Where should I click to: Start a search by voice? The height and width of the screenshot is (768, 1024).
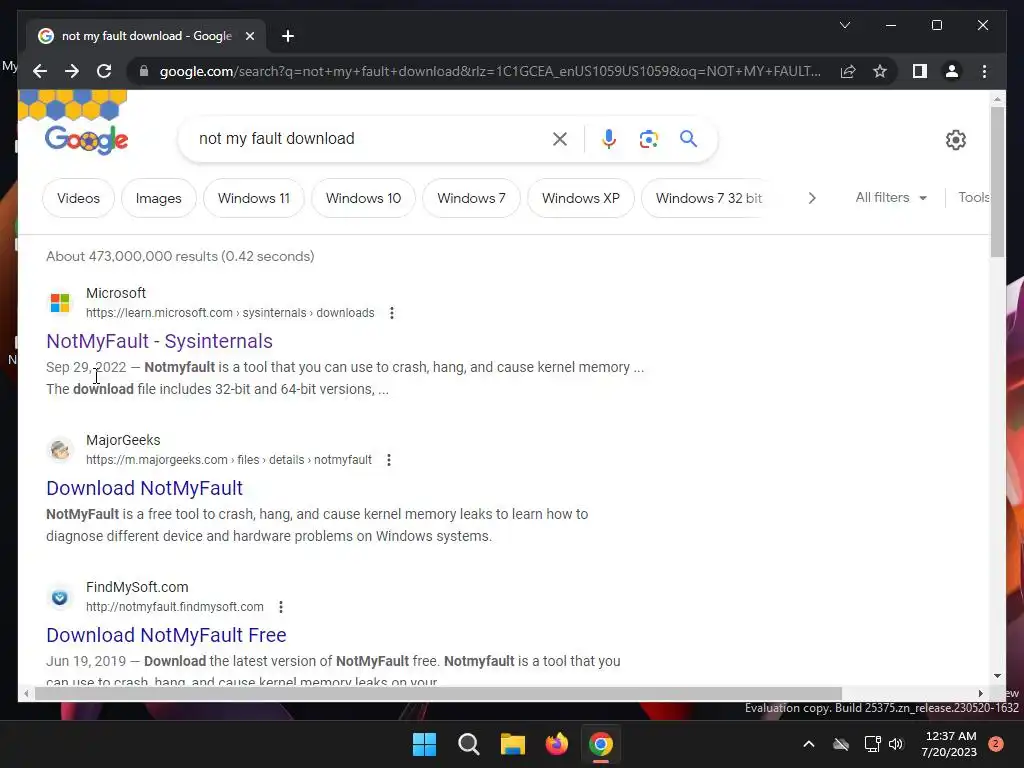click(x=609, y=138)
